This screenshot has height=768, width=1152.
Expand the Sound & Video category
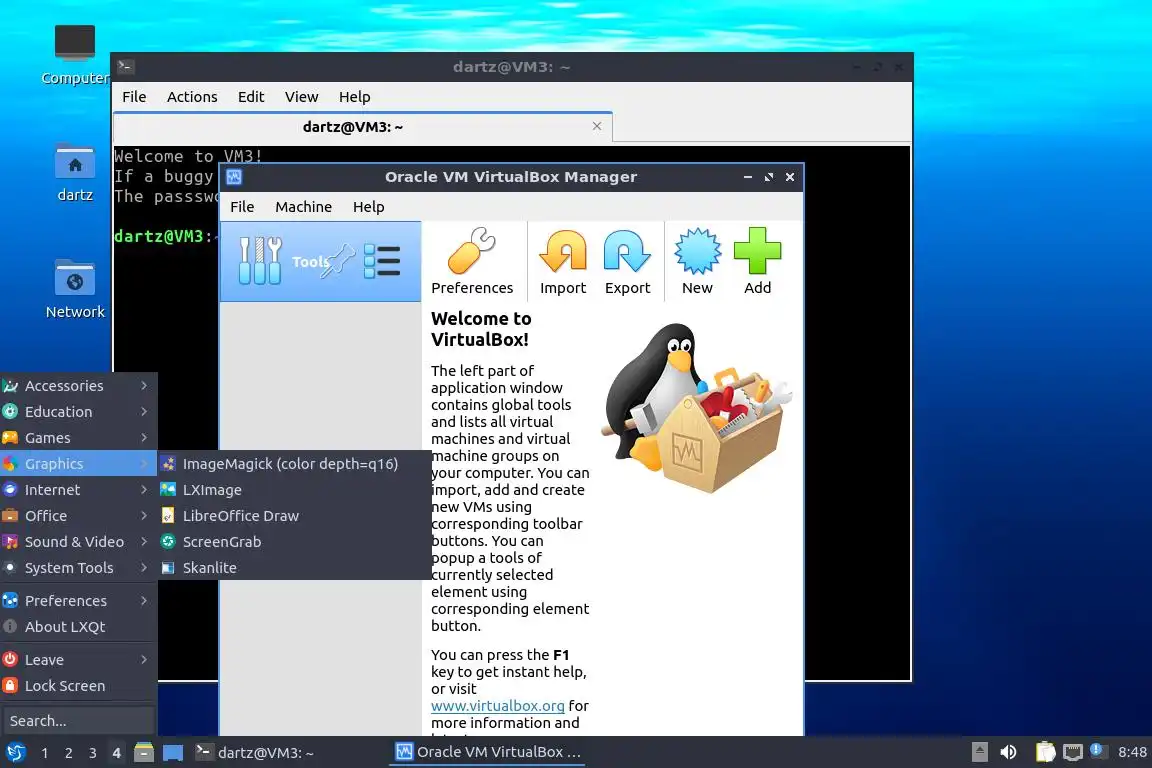(79, 542)
